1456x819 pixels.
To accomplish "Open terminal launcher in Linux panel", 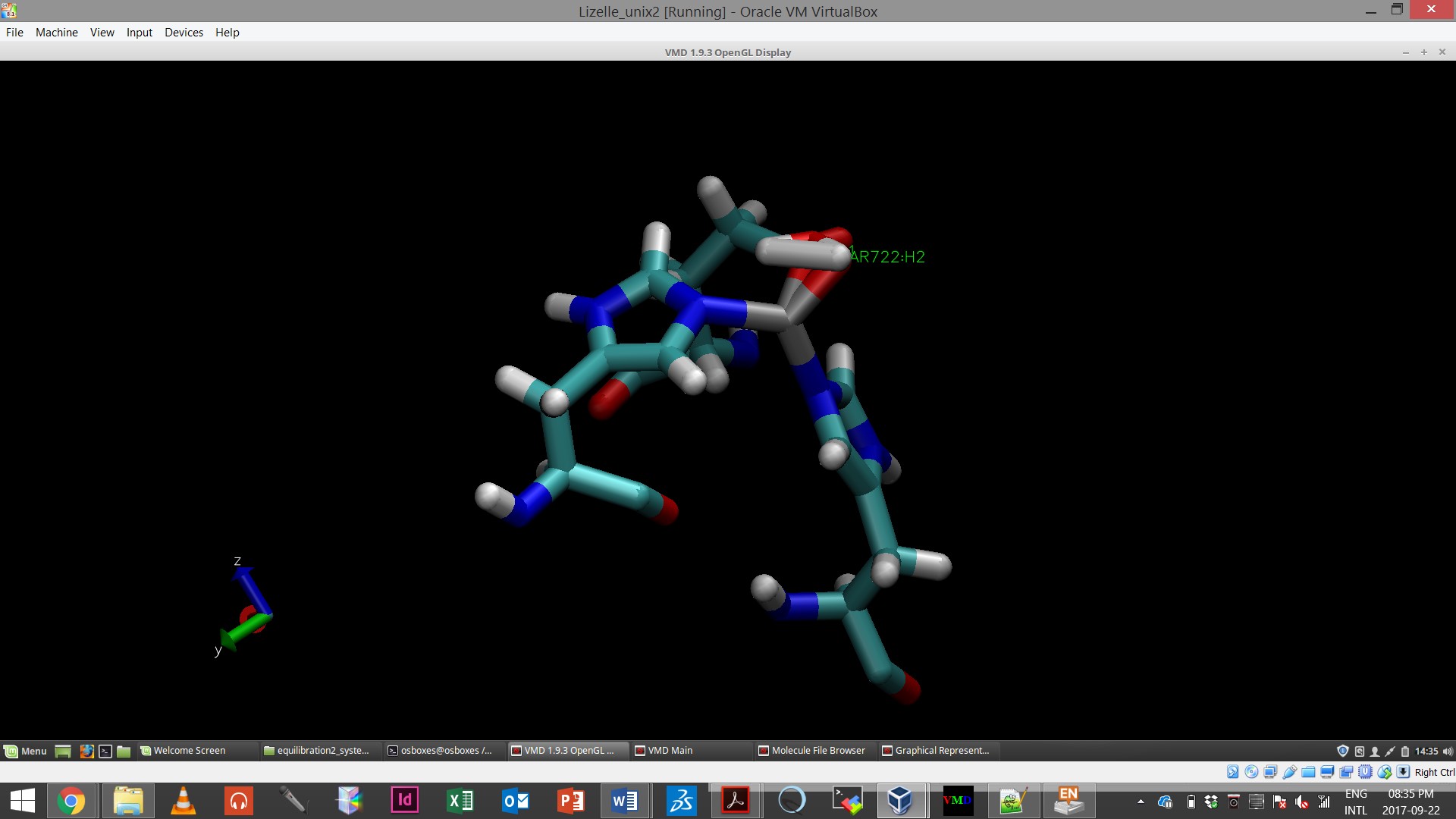I will pyautogui.click(x=105, y=751).
